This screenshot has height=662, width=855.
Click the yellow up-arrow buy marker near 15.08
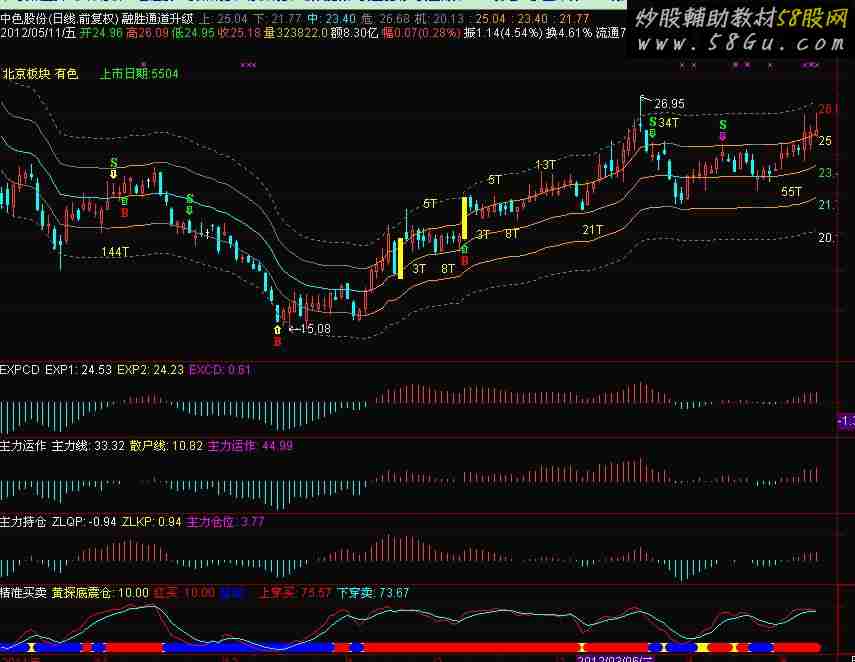[x=277, y=330]
